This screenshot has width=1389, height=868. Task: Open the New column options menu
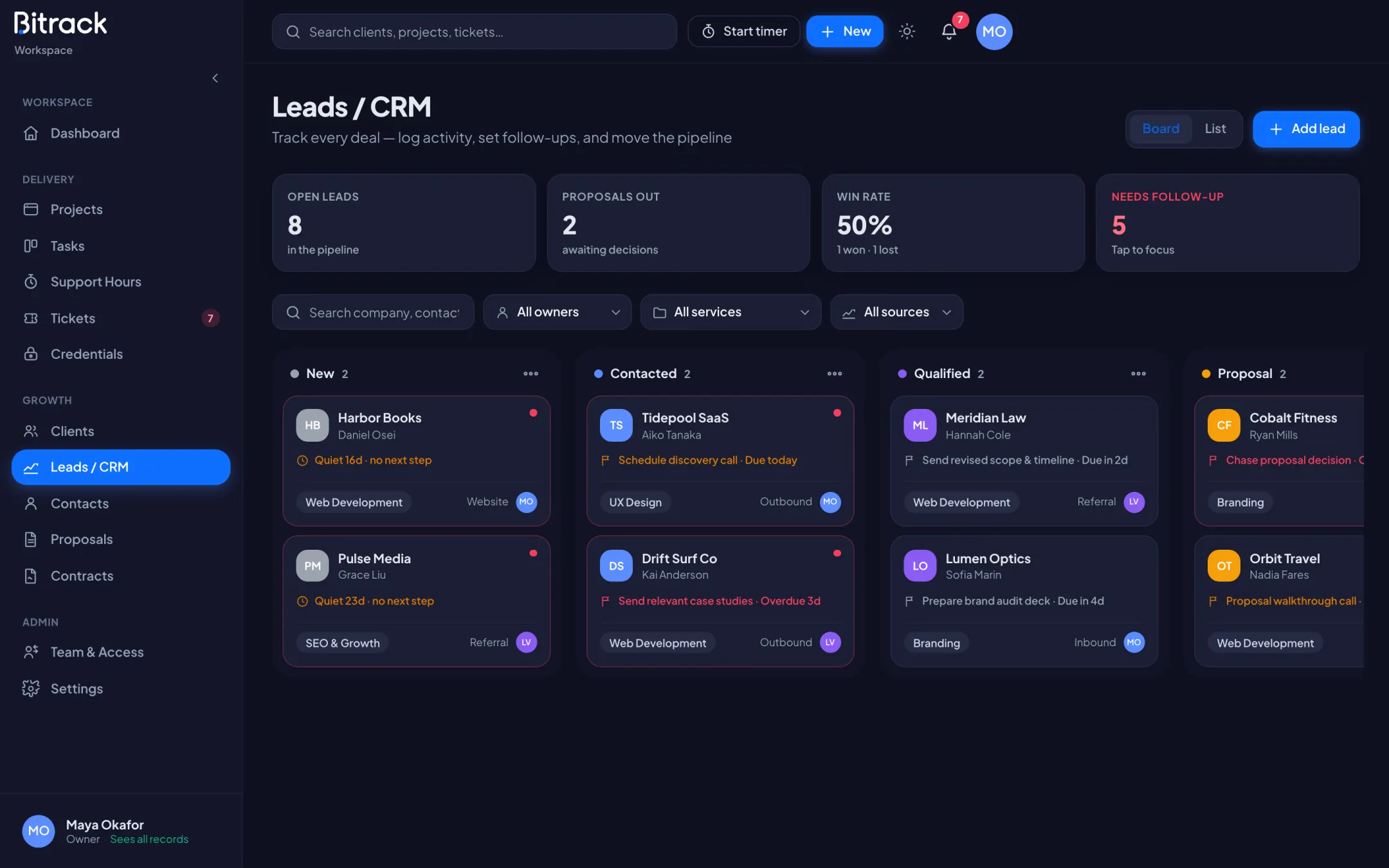(x=531, y=374)
